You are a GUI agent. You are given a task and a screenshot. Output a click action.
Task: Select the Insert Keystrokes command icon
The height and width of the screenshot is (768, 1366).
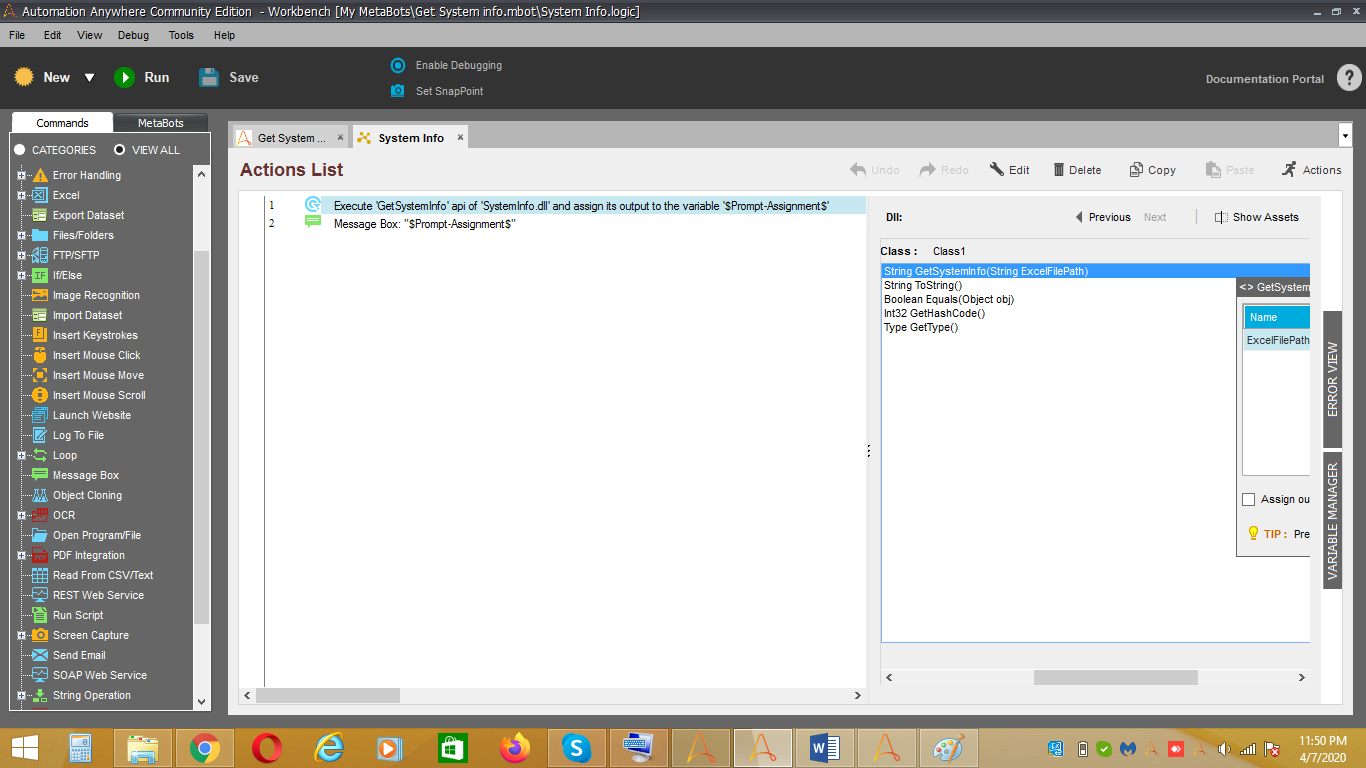(x=40, y=335)
